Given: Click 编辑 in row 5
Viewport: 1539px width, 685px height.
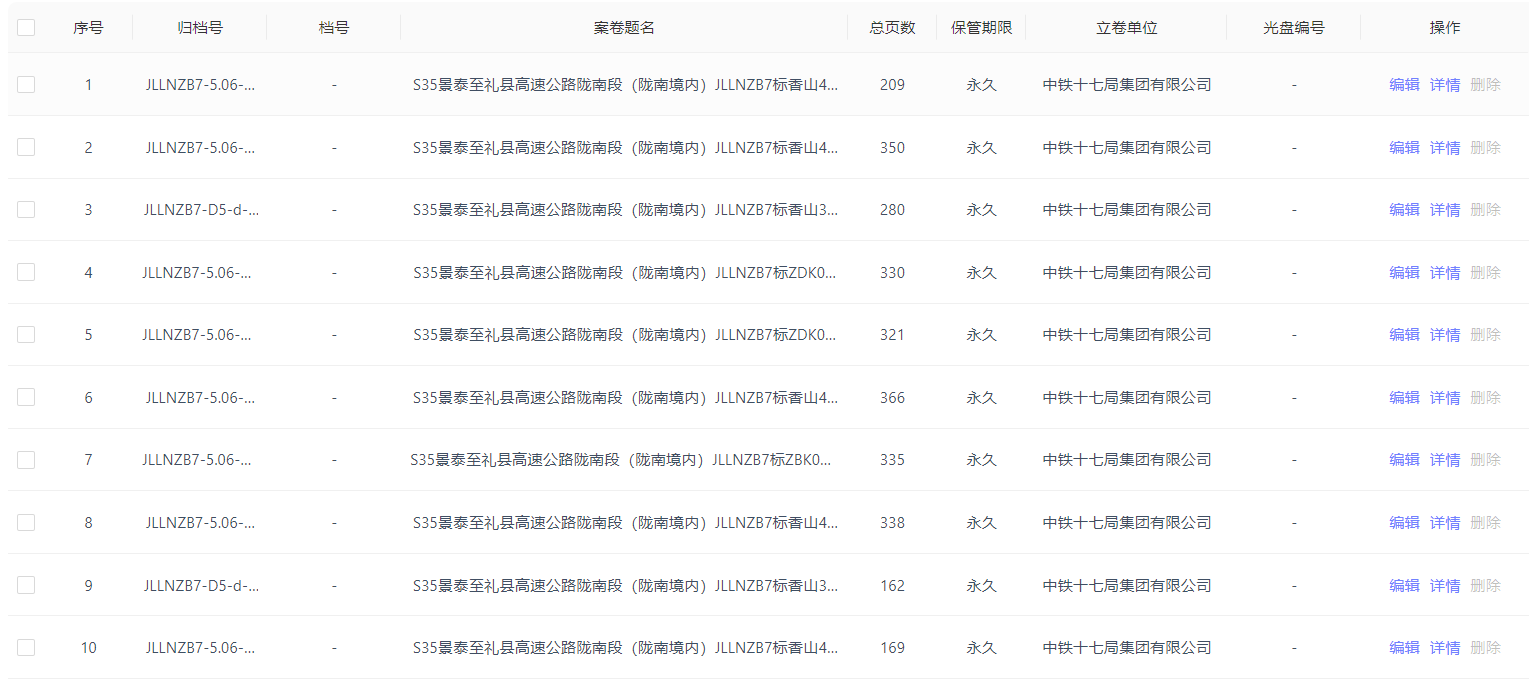Looking at the screenshot, I should pos(1404,335).
